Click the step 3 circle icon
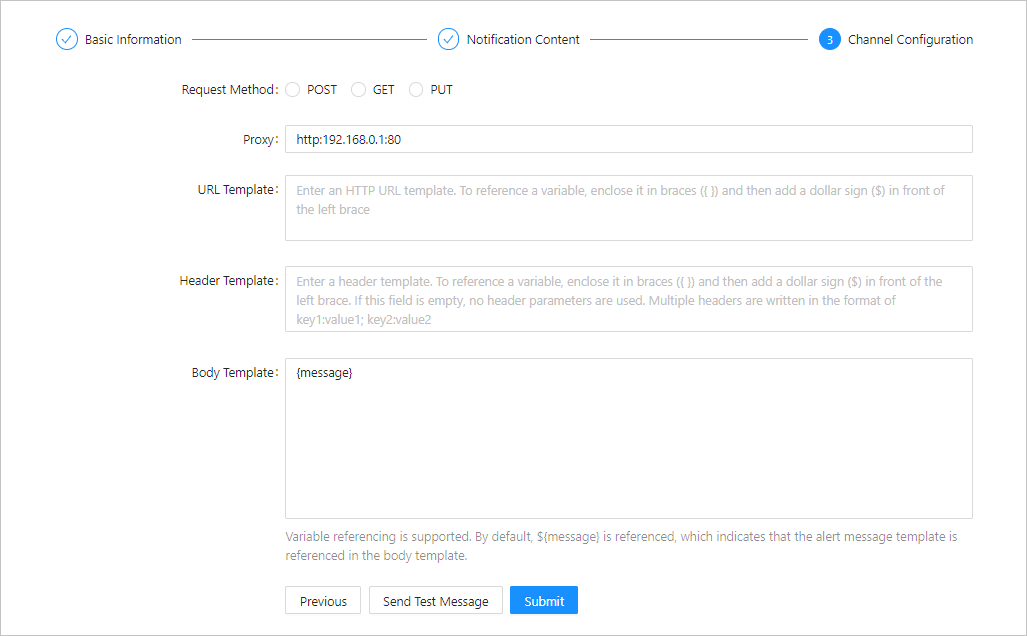 coord(829,39)
